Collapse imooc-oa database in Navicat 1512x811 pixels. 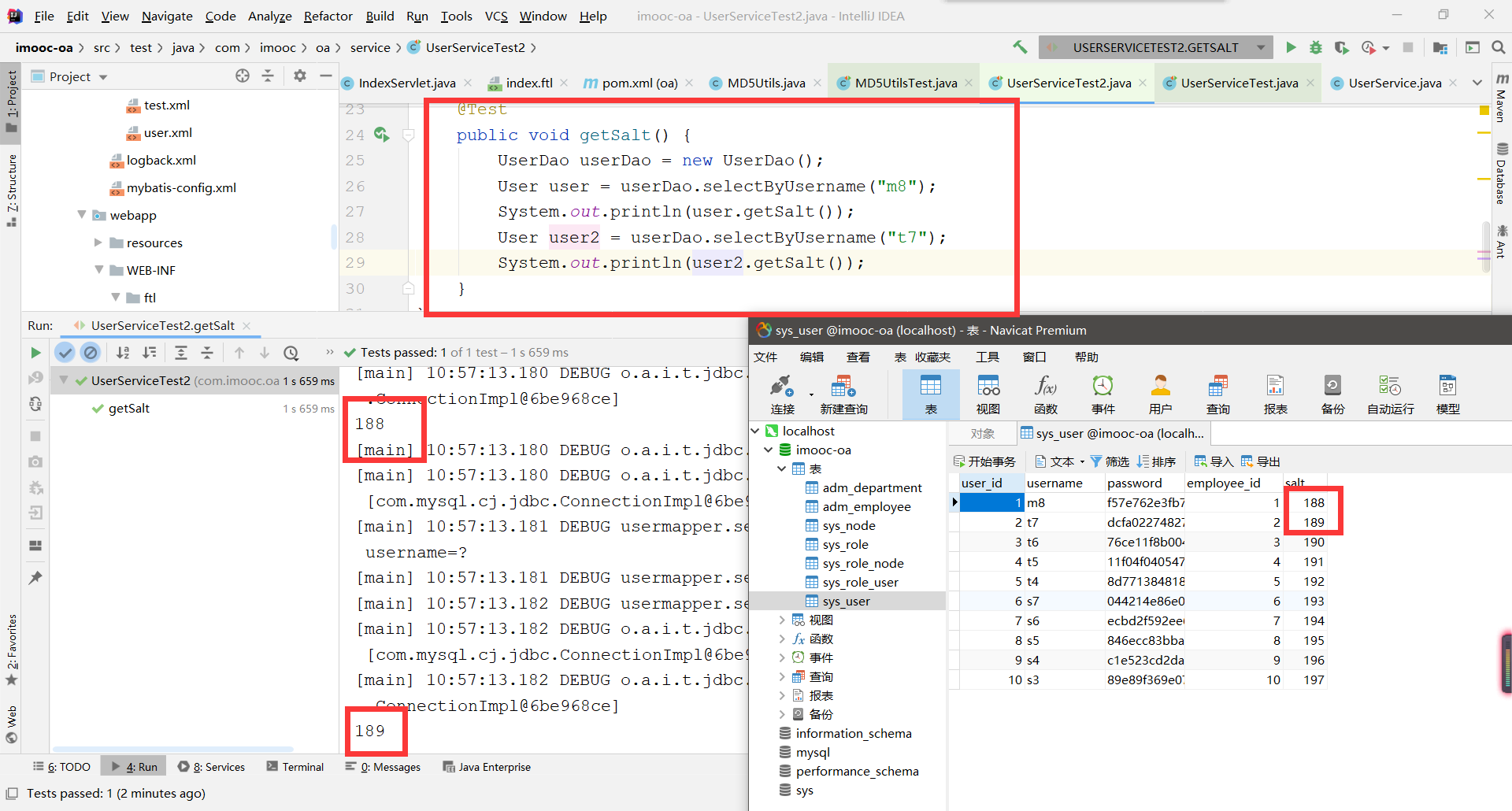768,450
